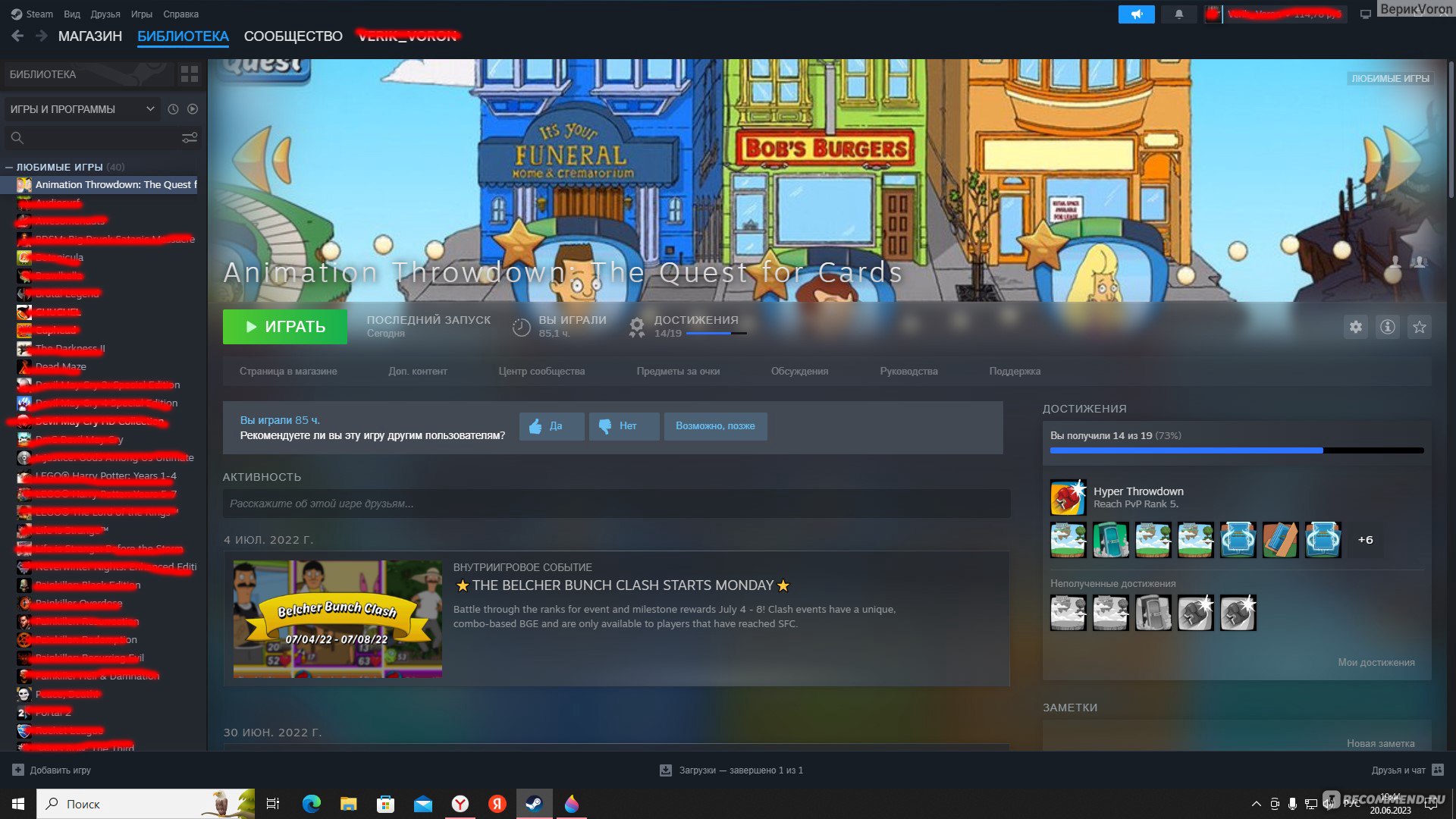This screenshot has width=1456, height=819.
Task: Open the Belcher Bunch Clash event thumbnail
Action: click(337, 619)
